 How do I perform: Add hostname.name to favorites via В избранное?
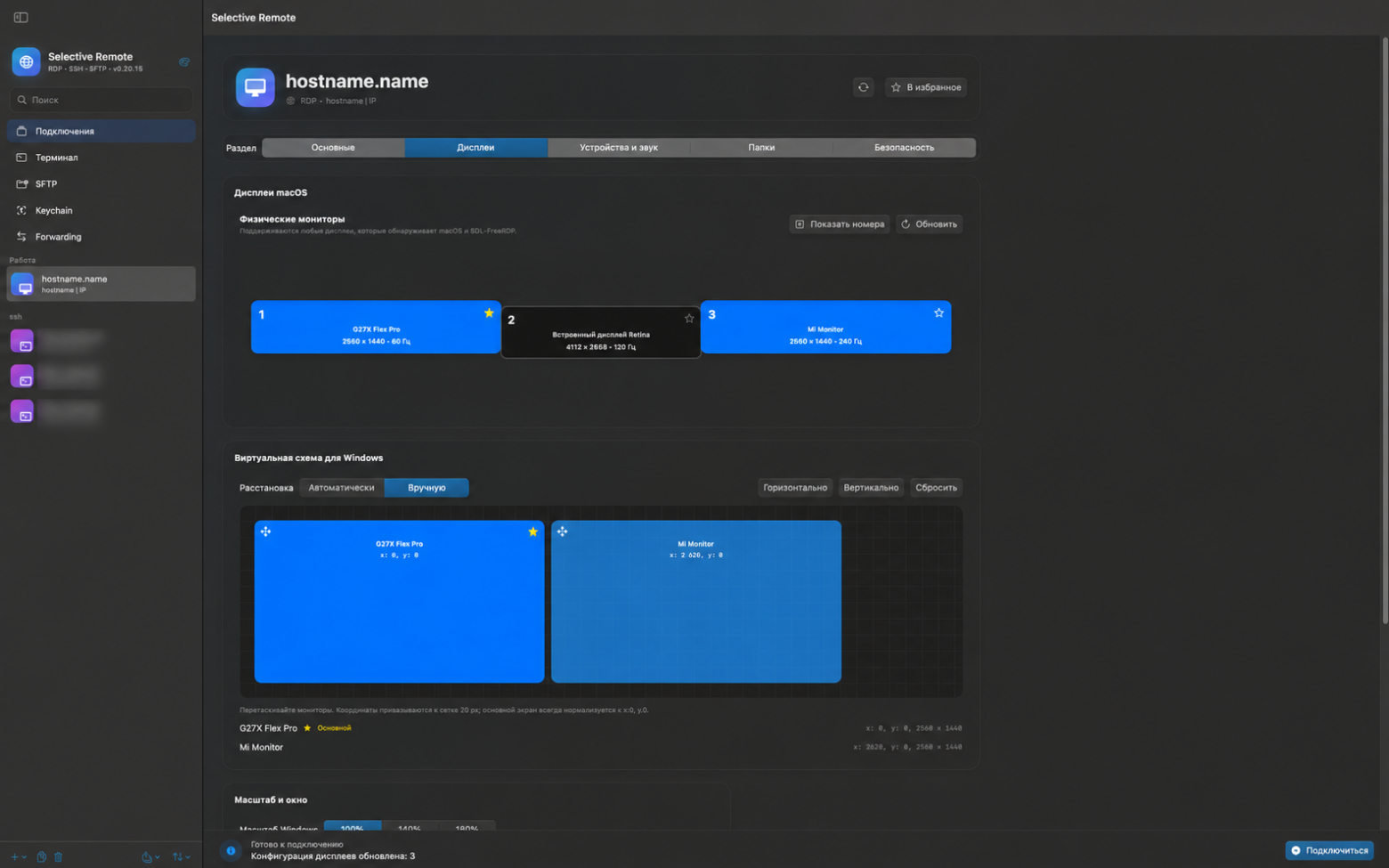click(926, 87)
